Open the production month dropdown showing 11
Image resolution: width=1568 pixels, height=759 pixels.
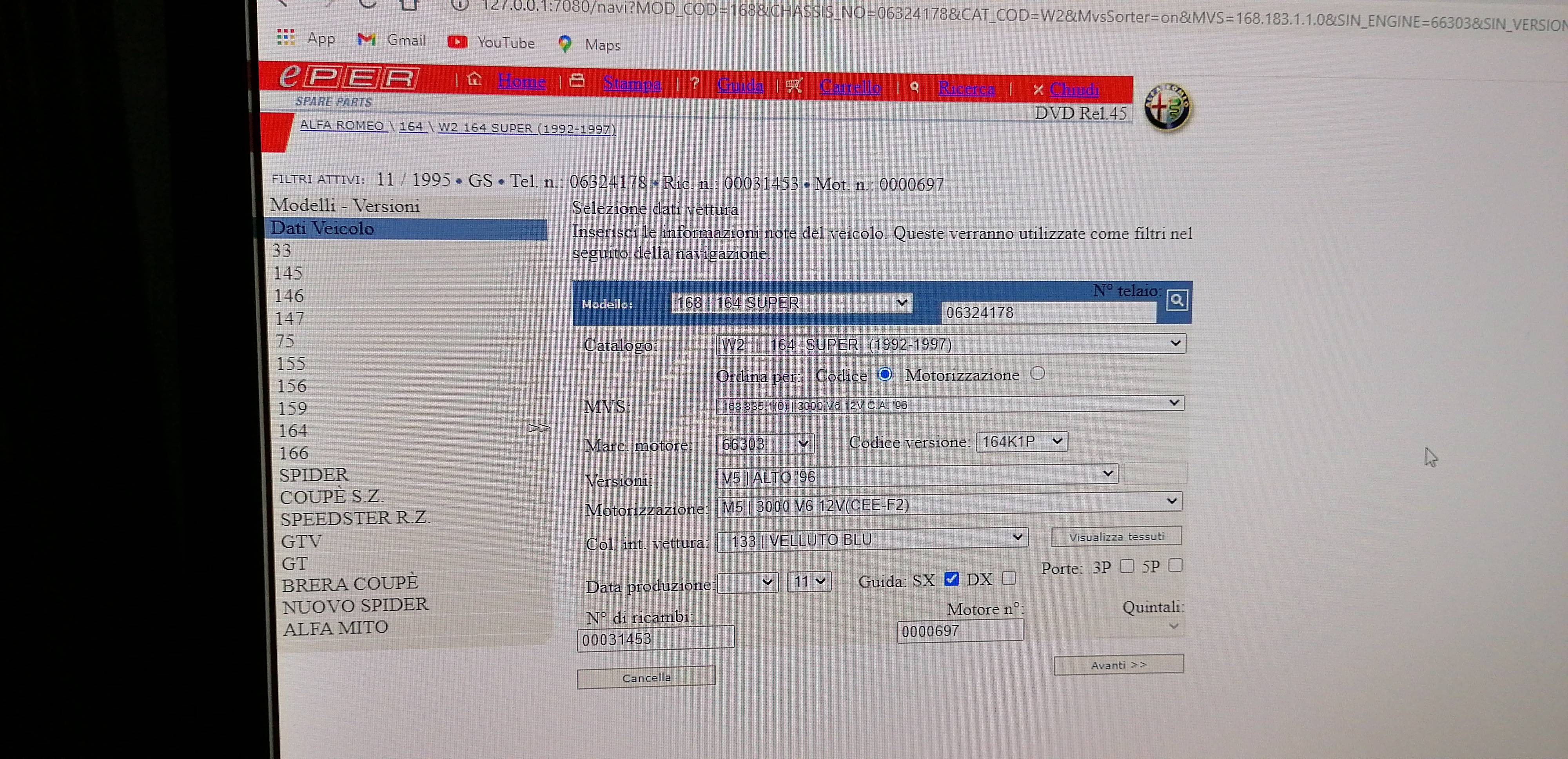pyautogui.click(x=809, y=581)
